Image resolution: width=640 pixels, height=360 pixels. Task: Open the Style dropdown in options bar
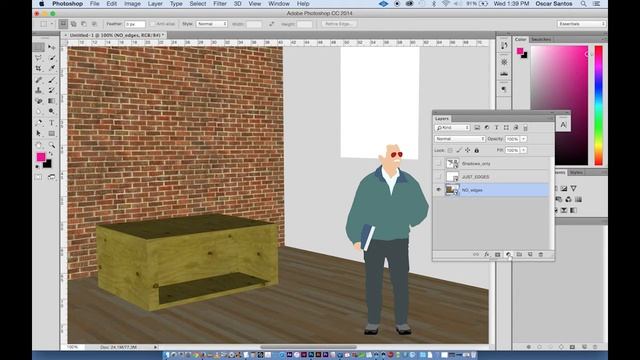211,24
